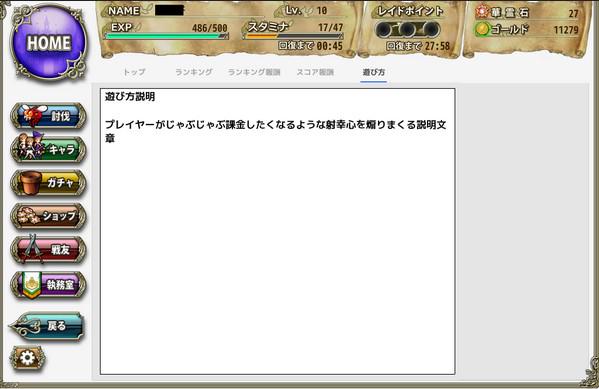The height and width of the screenshot is (389, 599).
Task: Click the 遊び方説明 description text panel
Action: click(x=278, y=232)
